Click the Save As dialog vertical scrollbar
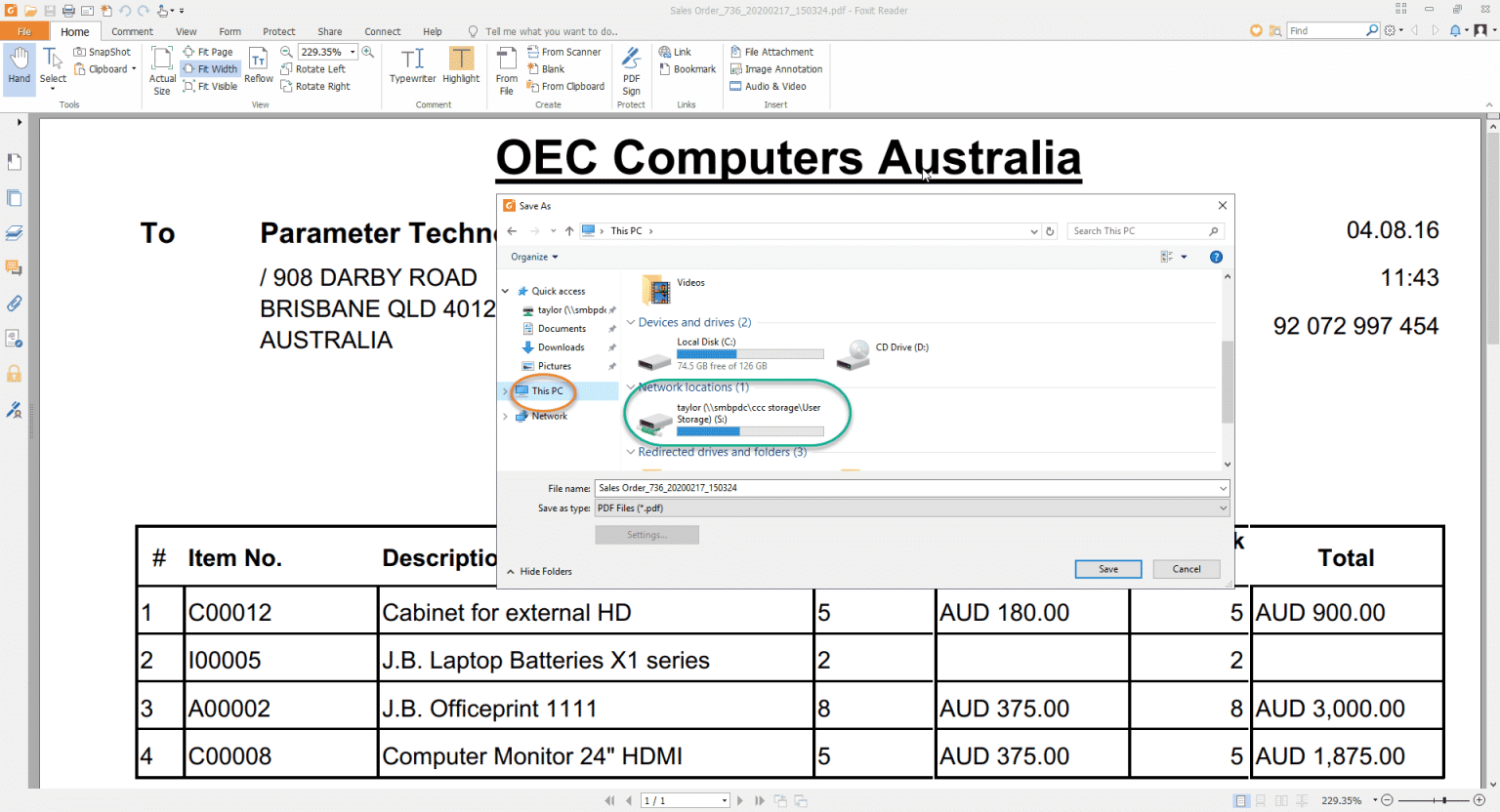 click(x=1228, y=381)
